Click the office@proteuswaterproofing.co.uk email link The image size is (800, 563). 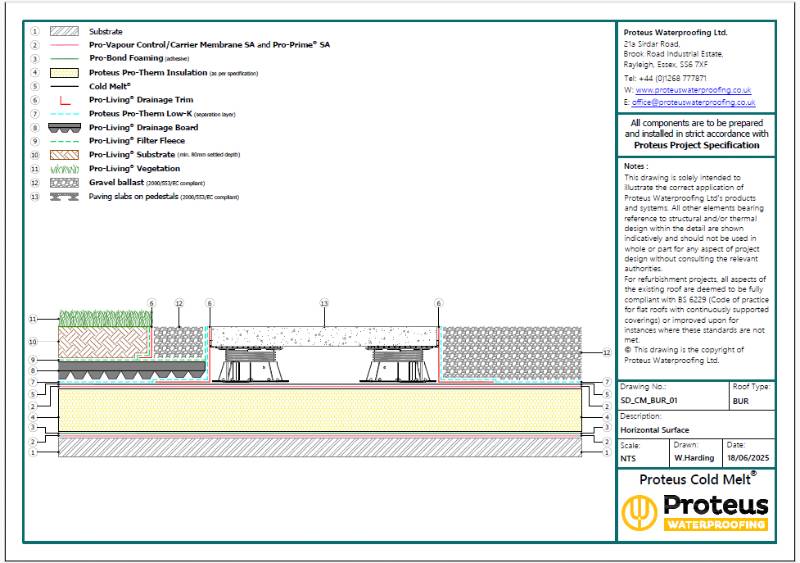(x=693, y=102)
